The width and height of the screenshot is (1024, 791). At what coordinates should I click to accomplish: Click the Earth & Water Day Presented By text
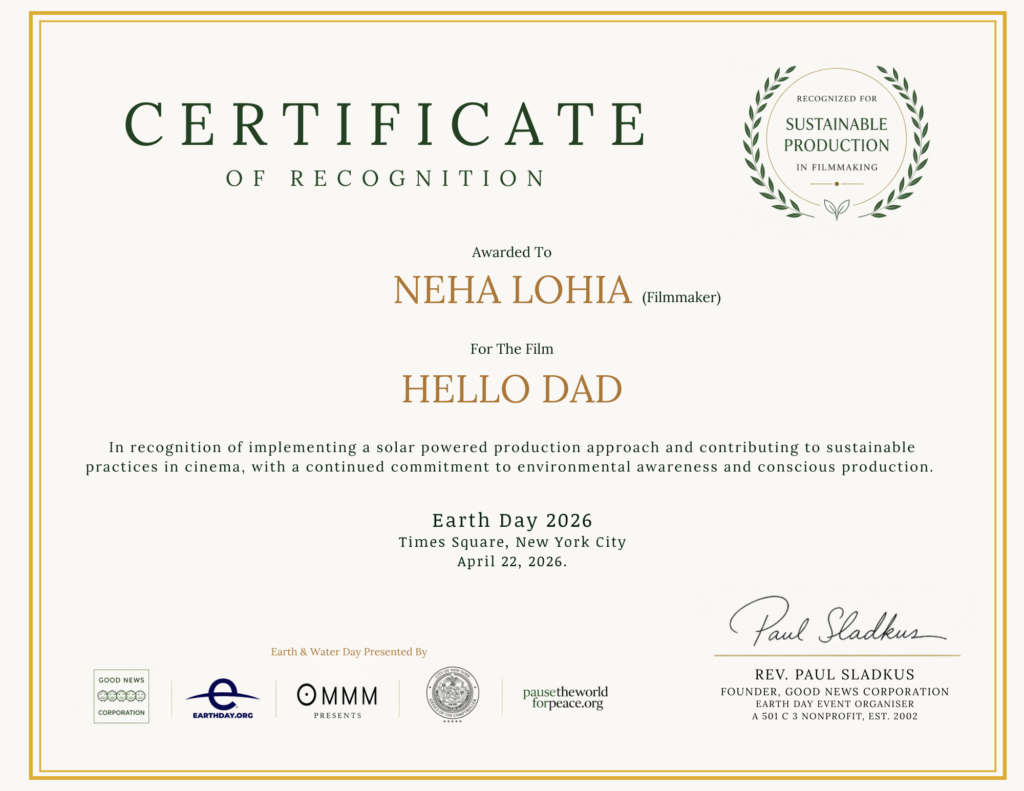tap(349, 652)
